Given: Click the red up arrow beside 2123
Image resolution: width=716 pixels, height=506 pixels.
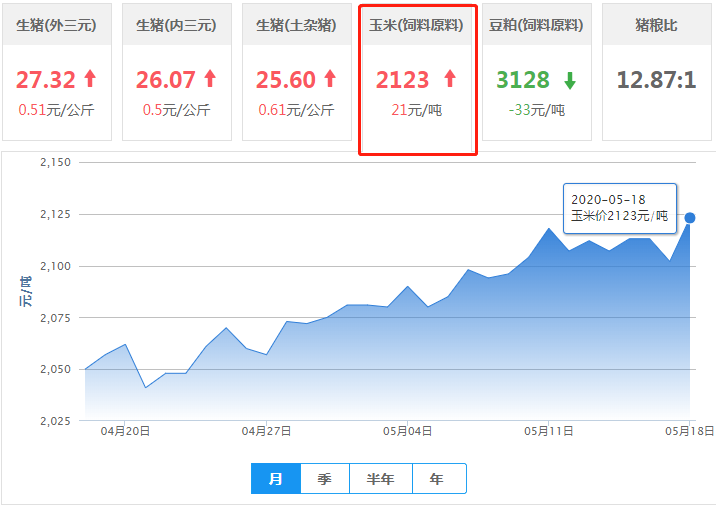Looking at the screenshot, I should (x=449, y=79).
